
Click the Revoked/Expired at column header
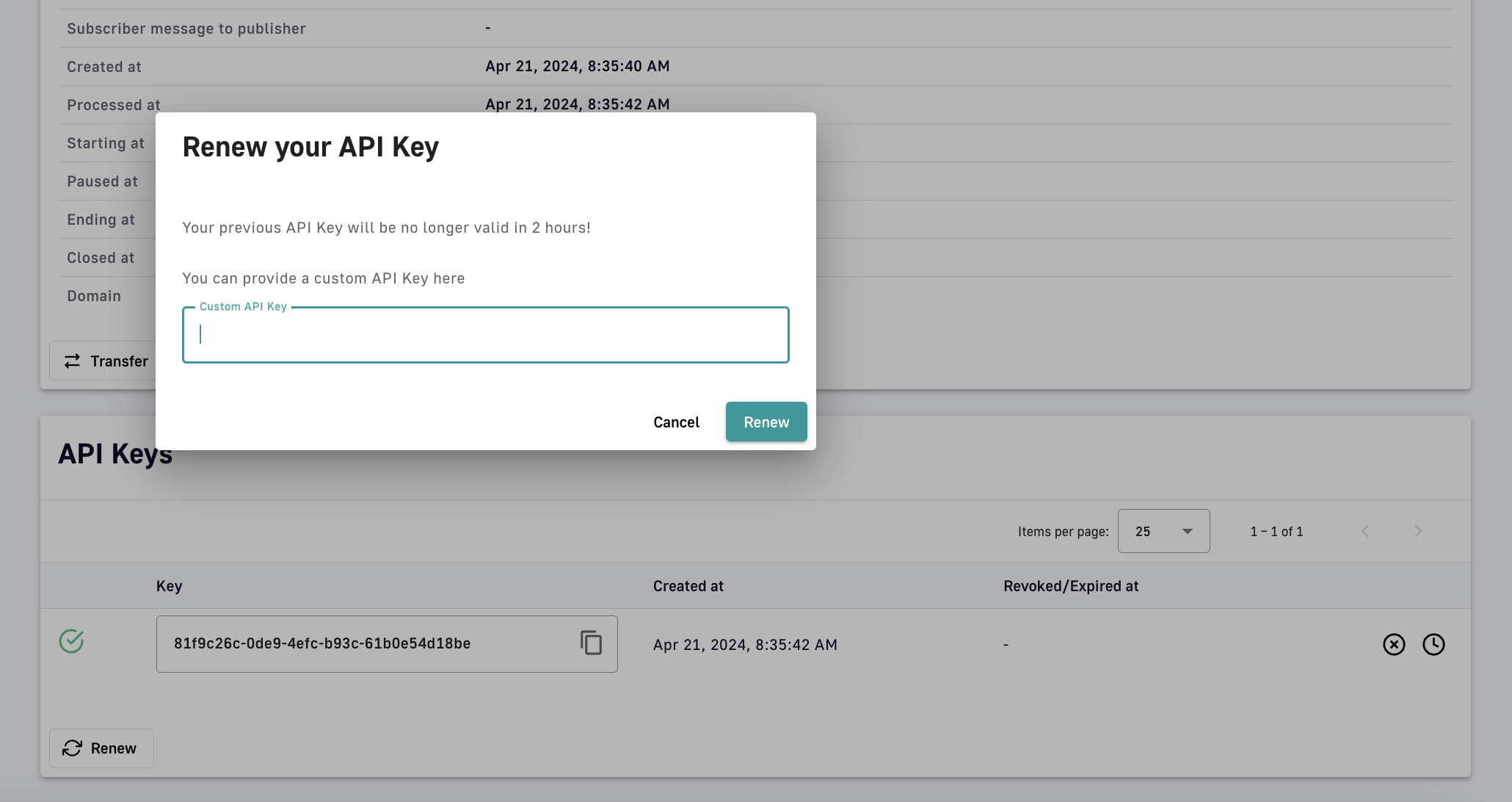[x=1070, y=586]
